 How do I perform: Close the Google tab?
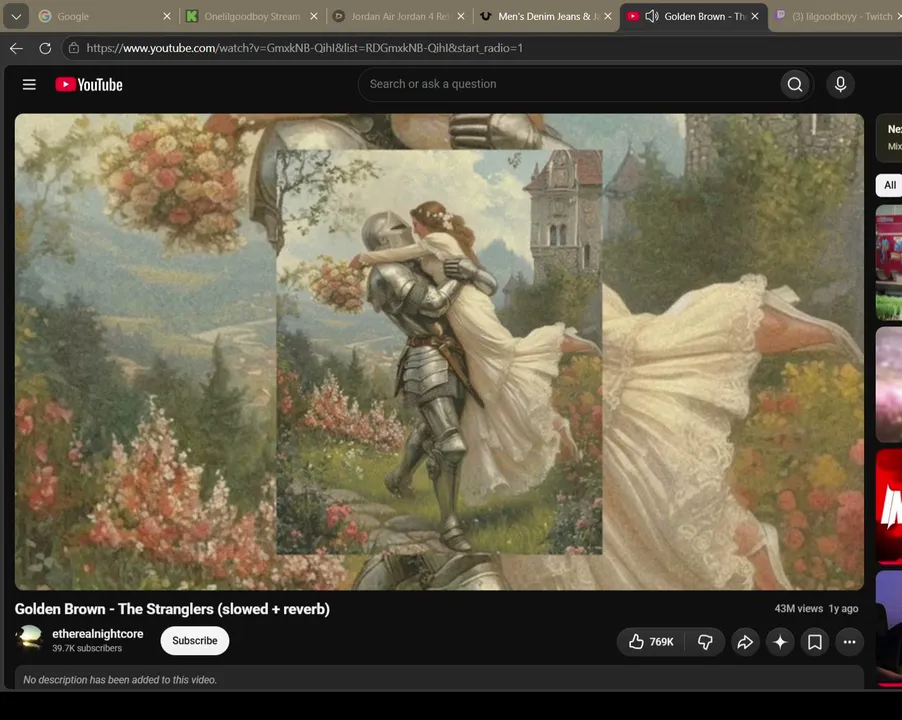coord(167,17)
